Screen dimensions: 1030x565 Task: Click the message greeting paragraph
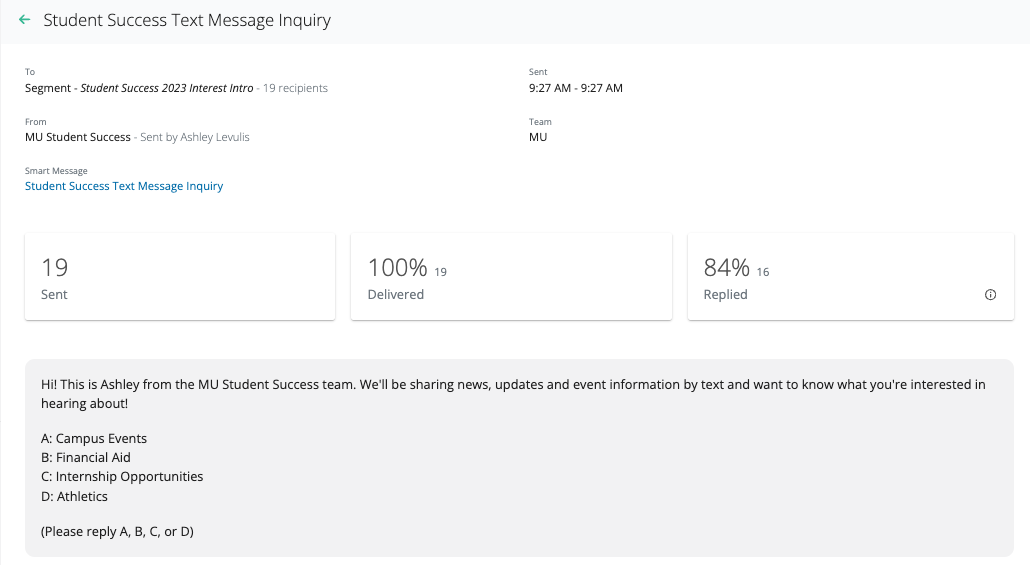tap(513, 394)
